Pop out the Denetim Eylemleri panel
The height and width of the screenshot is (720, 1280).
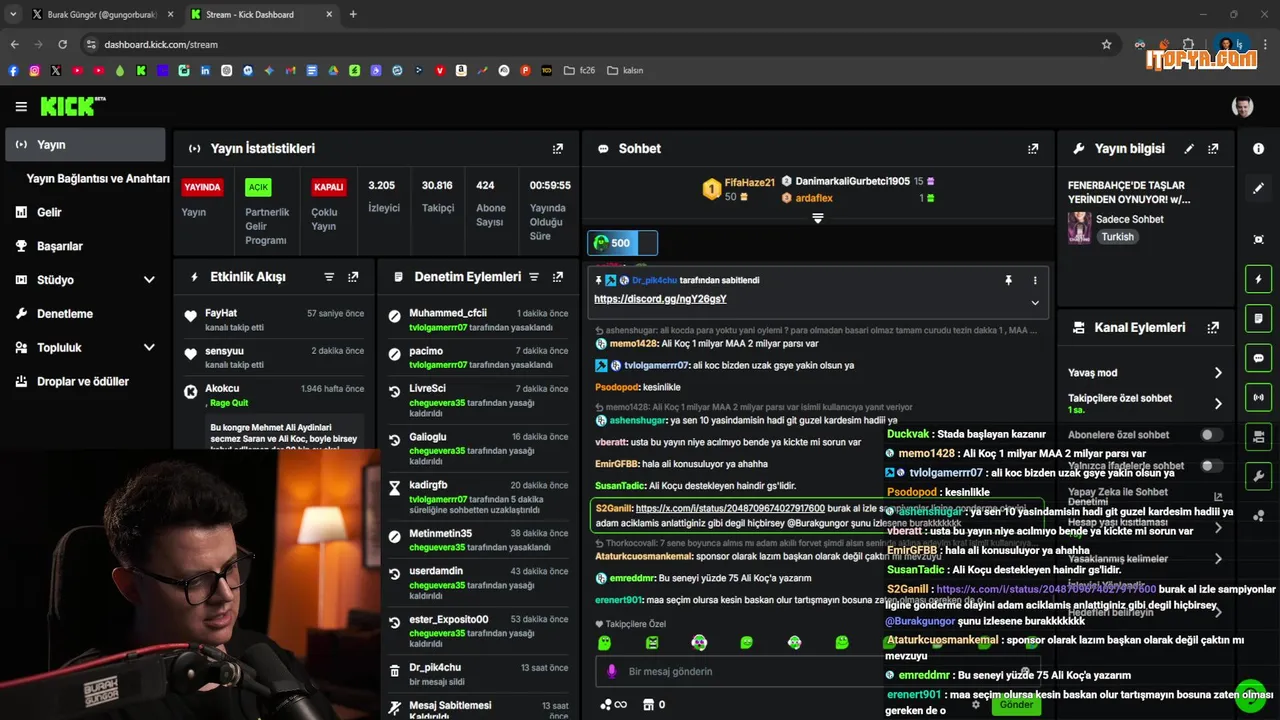pos(558,276)
